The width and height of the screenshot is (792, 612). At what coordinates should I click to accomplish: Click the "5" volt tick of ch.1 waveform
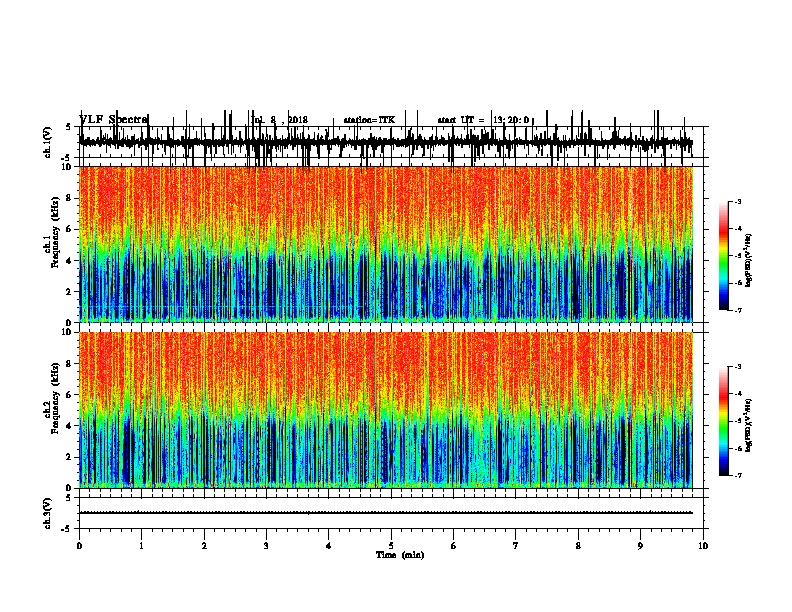[68, 127]
